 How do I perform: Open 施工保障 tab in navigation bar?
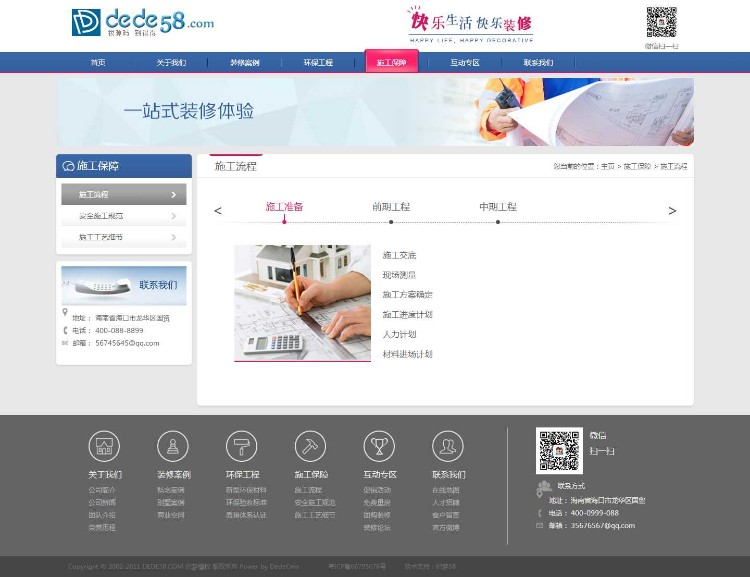click(392, 62)
